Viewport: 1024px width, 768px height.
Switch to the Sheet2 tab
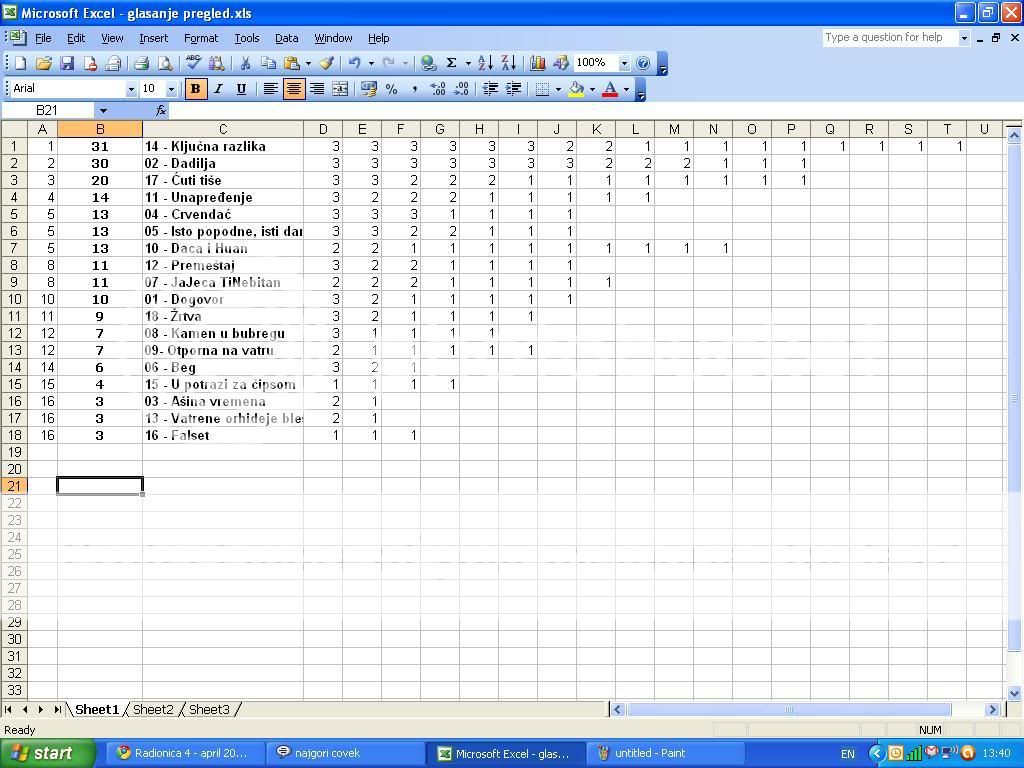point(153,709)
